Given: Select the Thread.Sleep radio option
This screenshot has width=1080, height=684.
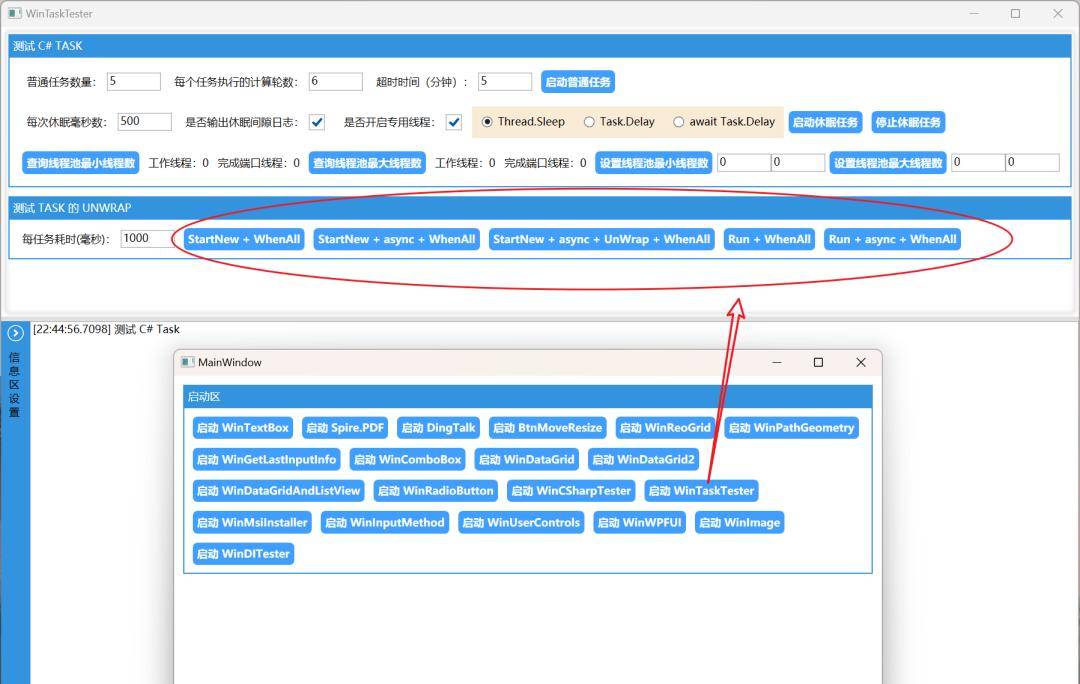Looking at the screenshot, I should 488,122.
